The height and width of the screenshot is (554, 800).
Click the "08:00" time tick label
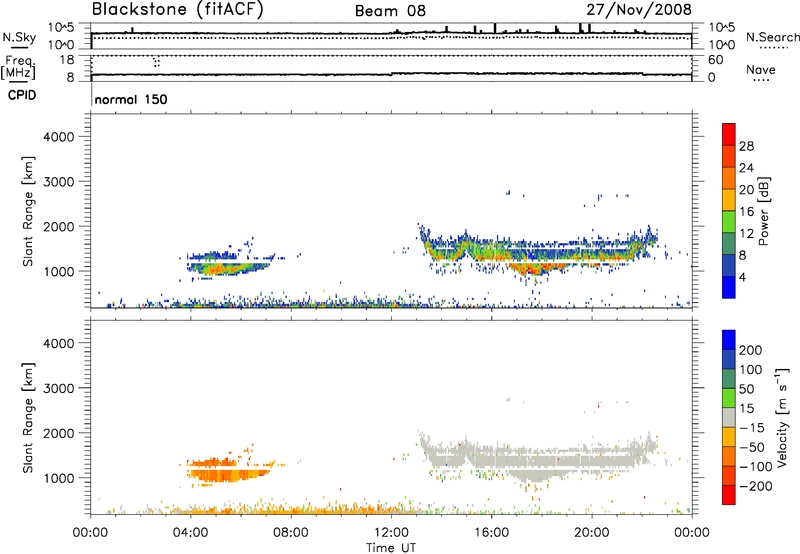(x=291, y=533)
